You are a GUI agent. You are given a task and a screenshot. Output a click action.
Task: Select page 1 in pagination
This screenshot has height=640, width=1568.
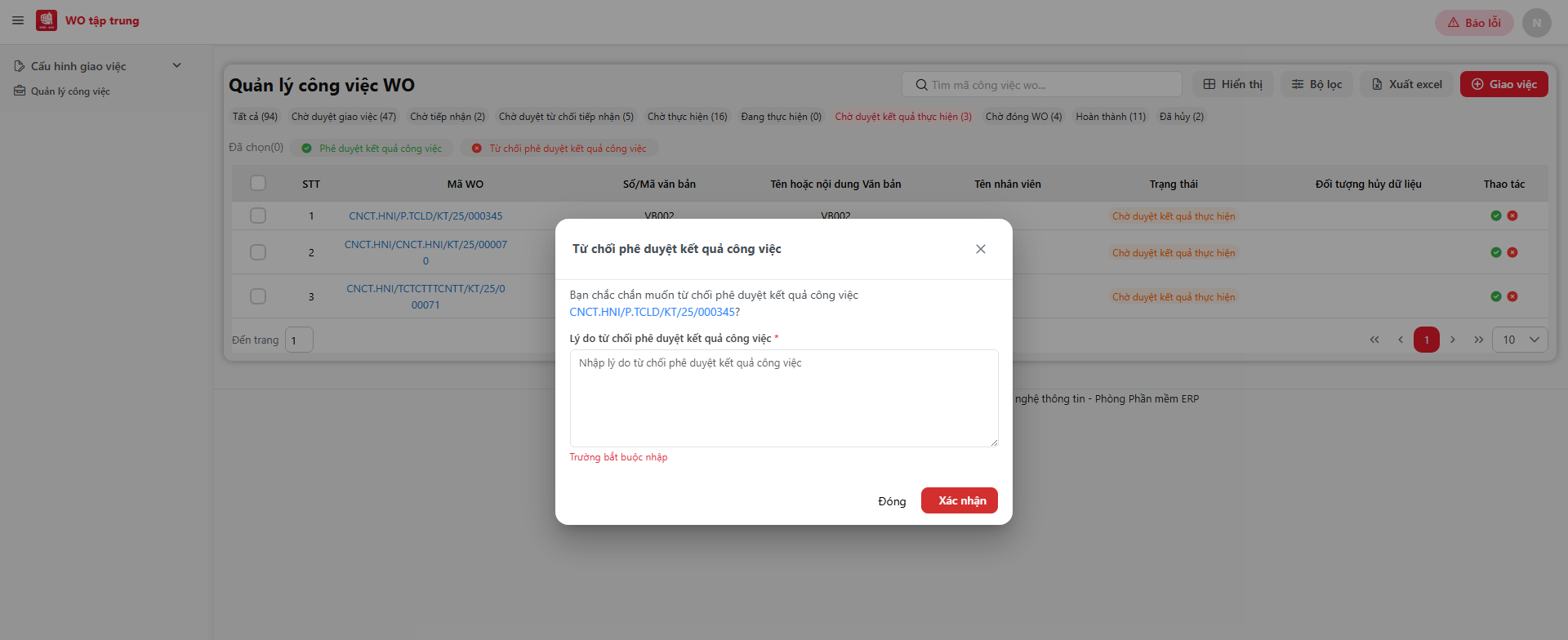coord(1427,340)
